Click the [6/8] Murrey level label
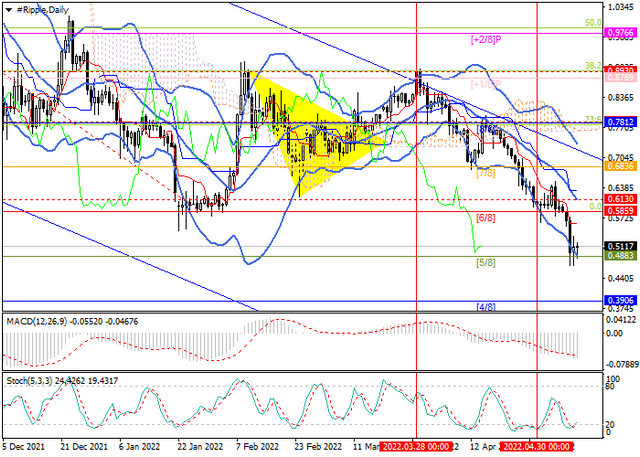 coord(486,218)
